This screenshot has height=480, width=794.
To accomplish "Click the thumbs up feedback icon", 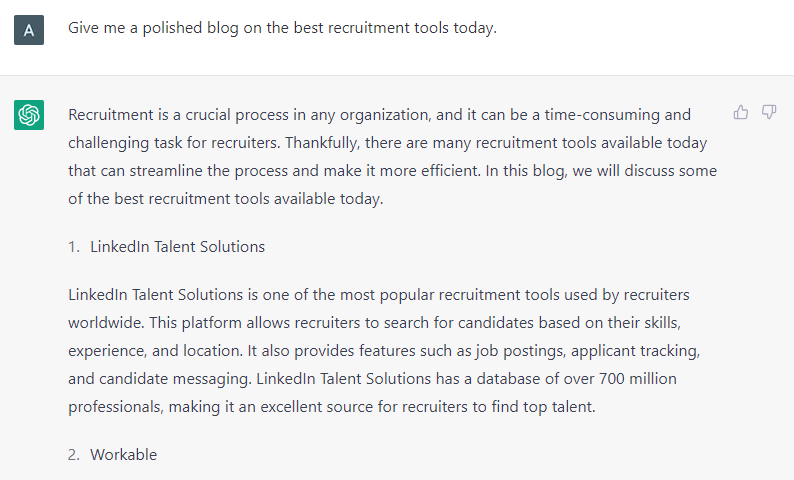I will pyautogui.click(x=740, y=112).
